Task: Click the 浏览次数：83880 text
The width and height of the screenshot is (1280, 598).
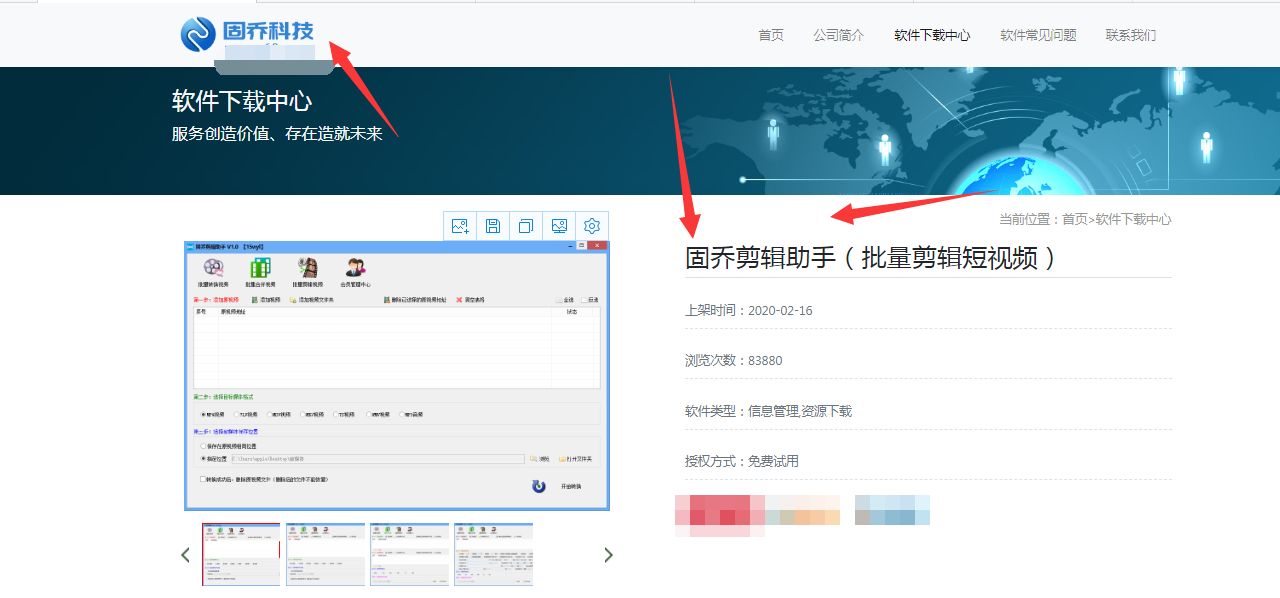Action: click(734, 360)
